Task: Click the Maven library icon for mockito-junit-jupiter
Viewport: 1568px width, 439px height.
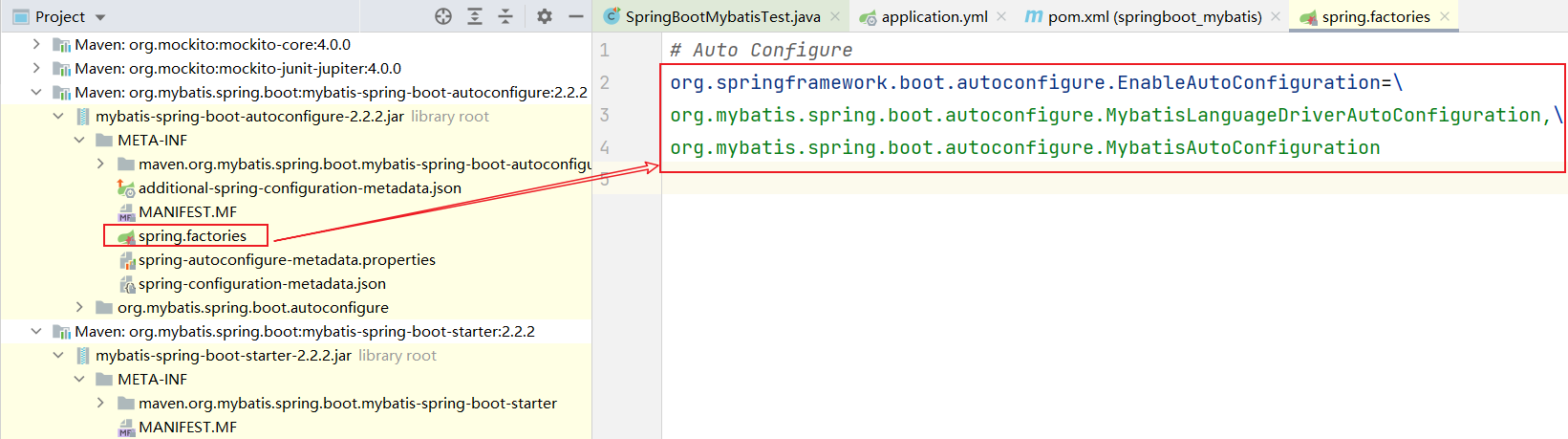Action: coord(62,68)
